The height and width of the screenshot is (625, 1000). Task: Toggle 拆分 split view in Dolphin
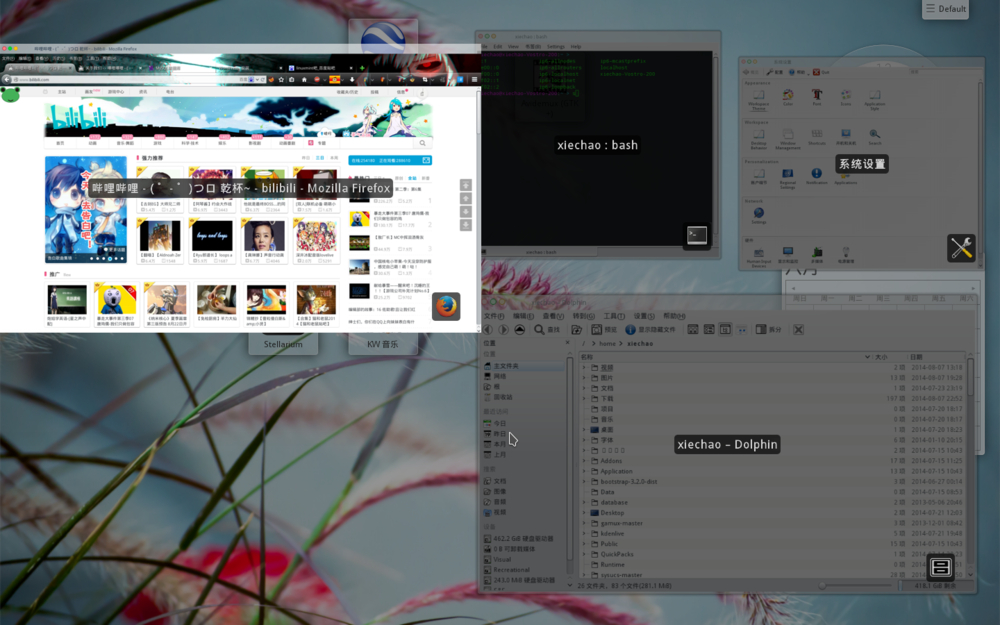click(x=768, y=330)
